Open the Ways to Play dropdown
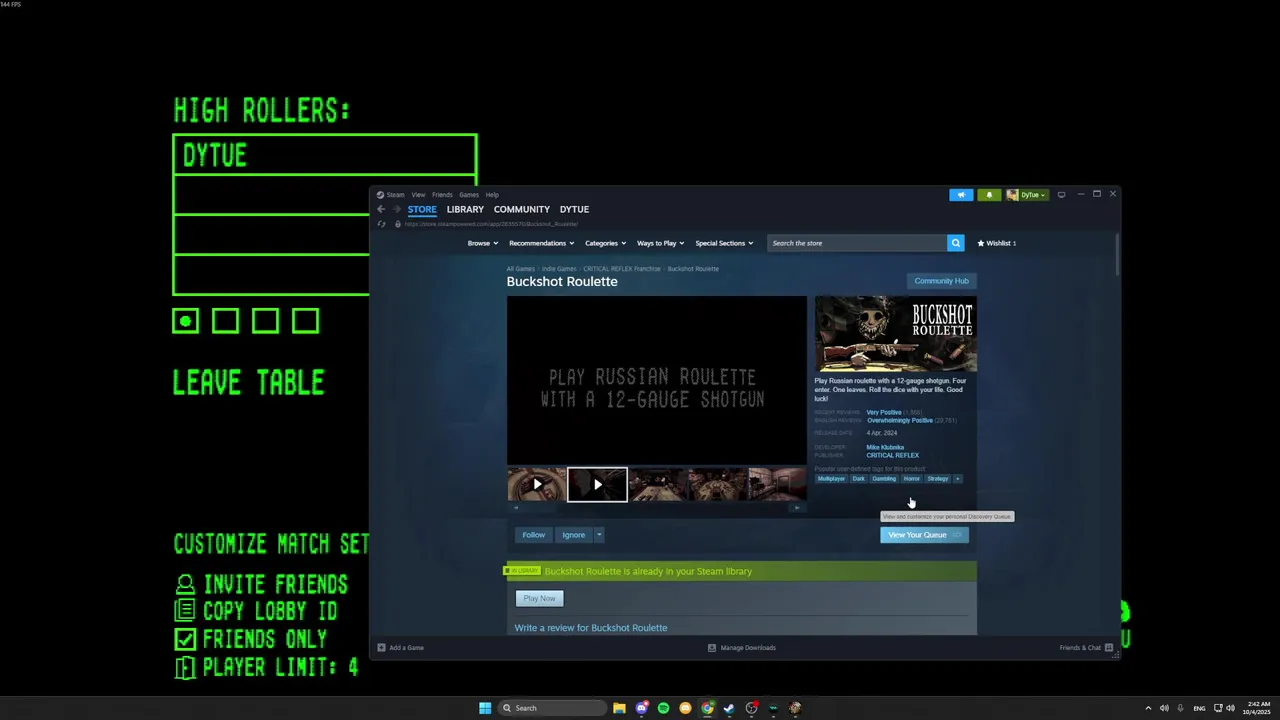This screenshot has height=720, width=1280. [660, 243]
